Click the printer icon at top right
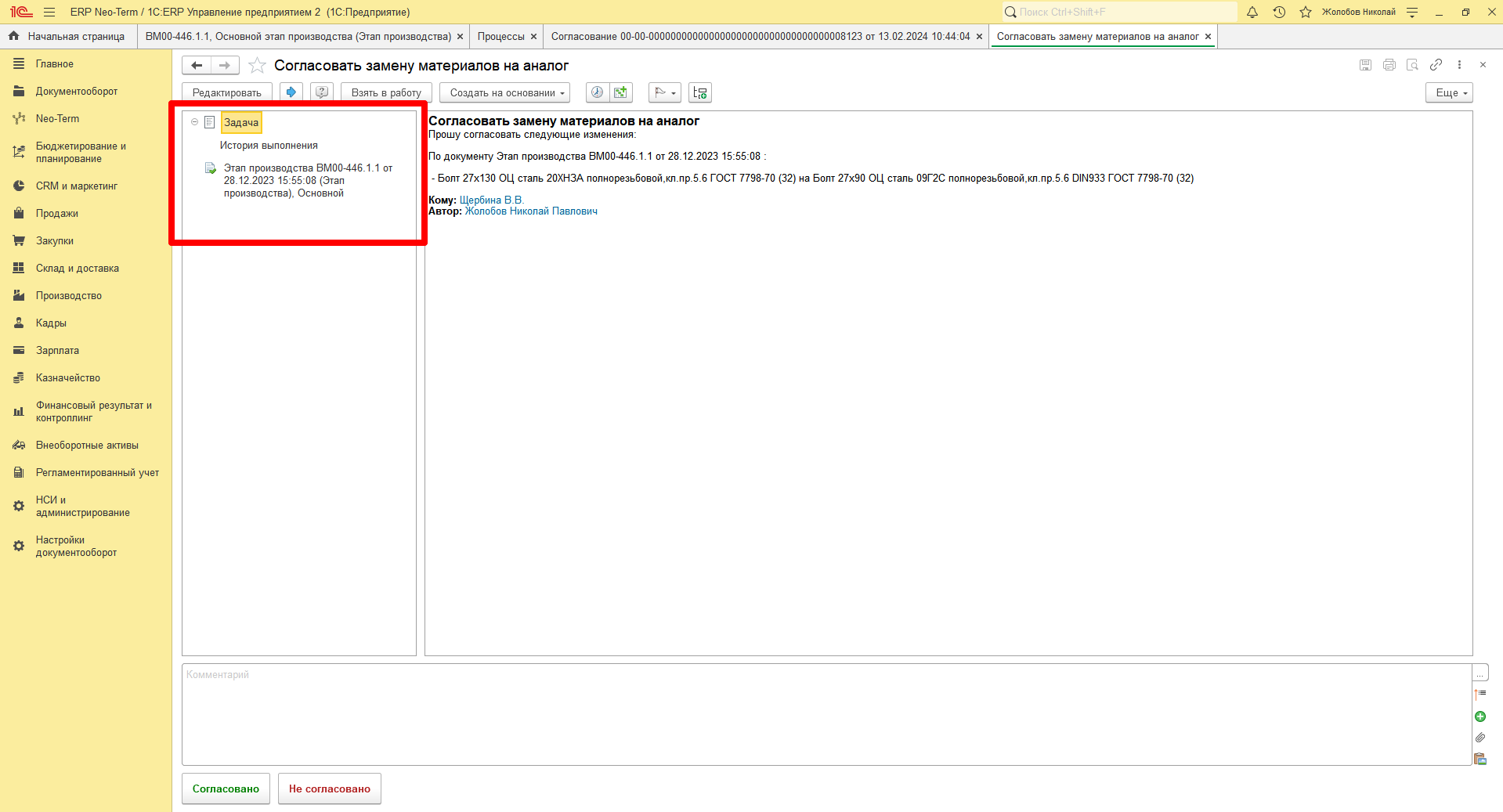Screen dimensions: 1503x812 tap(1389, 65)
